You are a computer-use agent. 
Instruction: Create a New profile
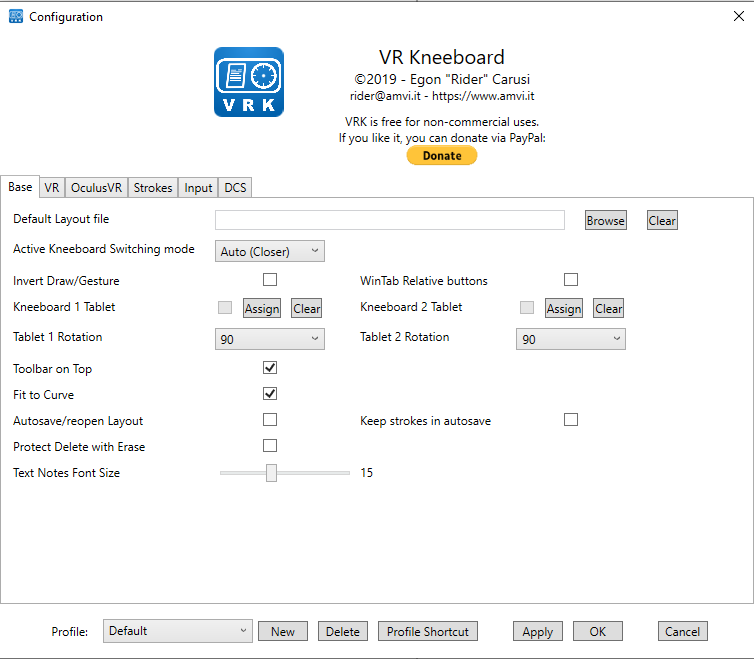tap(283, 632)
